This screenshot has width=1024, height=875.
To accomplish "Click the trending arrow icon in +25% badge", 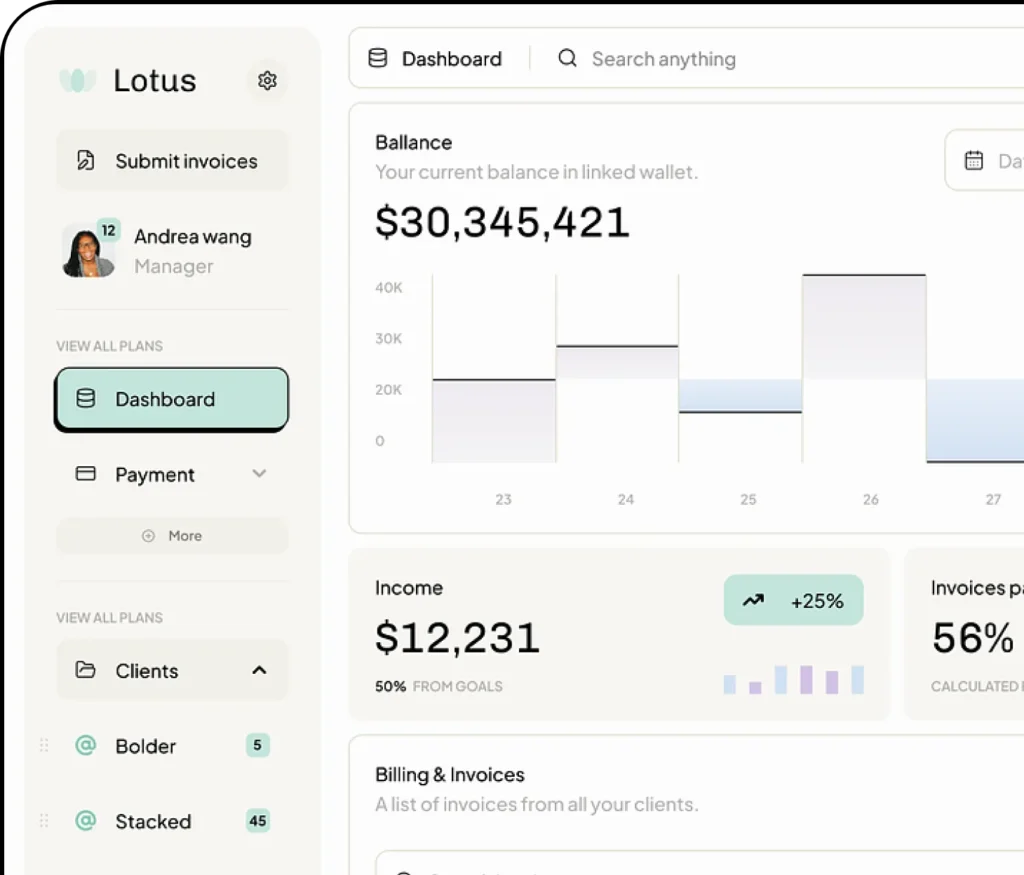I will (x=753, y=600).
